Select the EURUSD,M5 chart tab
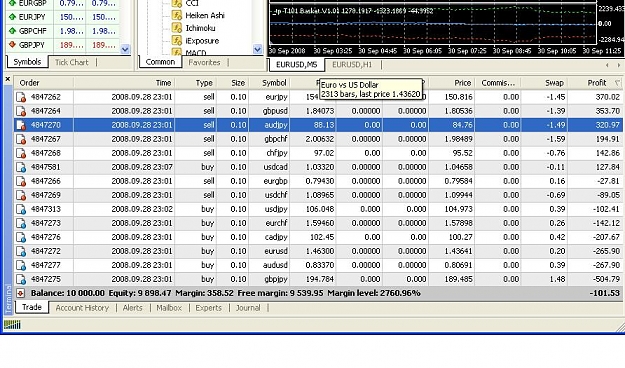Image resolution: width=625 pixels, height=368 pixels. [x=297, y=65]
